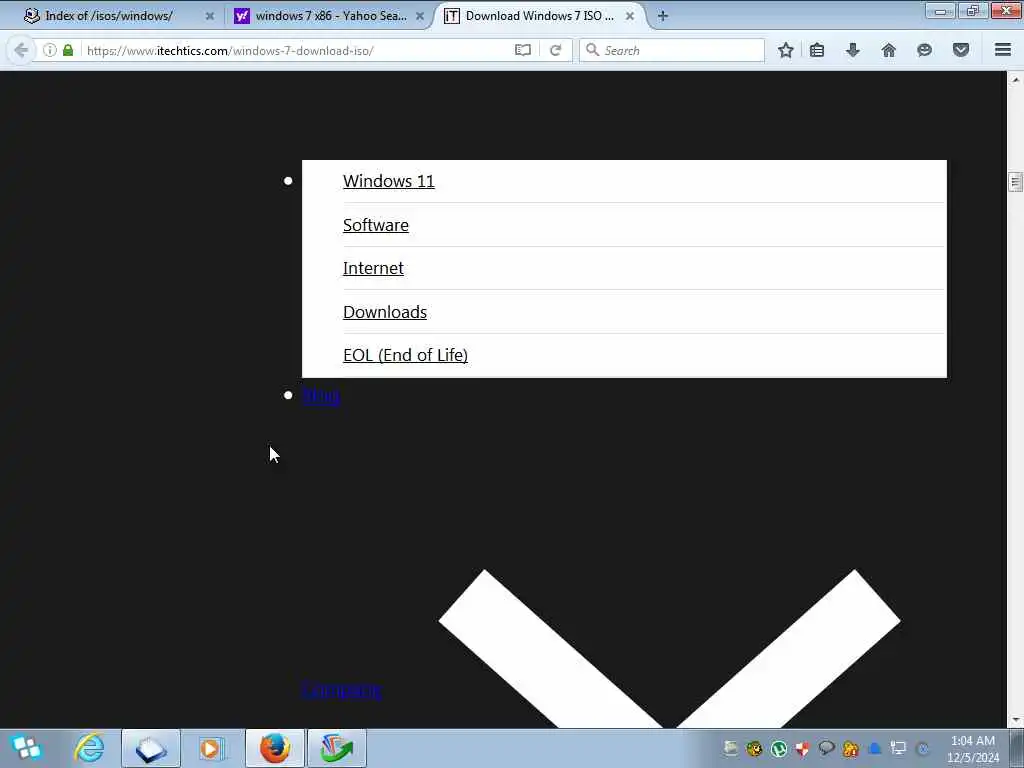
Task: Click the network tray icon
Action: pyautogui.click(x=899, y=748)
